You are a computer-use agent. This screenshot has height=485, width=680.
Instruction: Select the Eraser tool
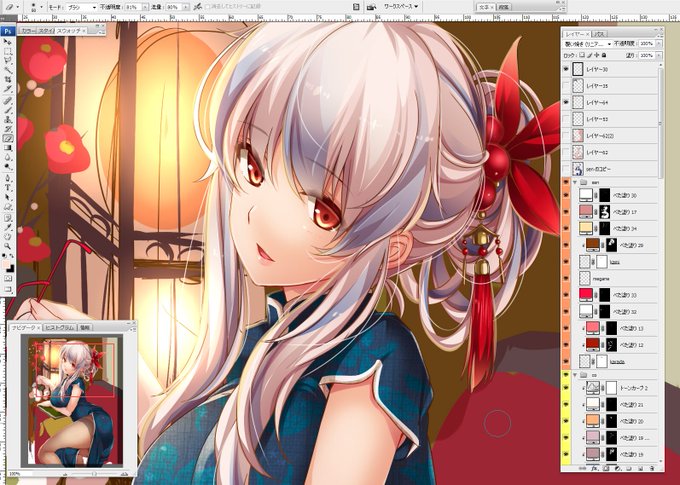pyautogui.click(x=7, y=139)
